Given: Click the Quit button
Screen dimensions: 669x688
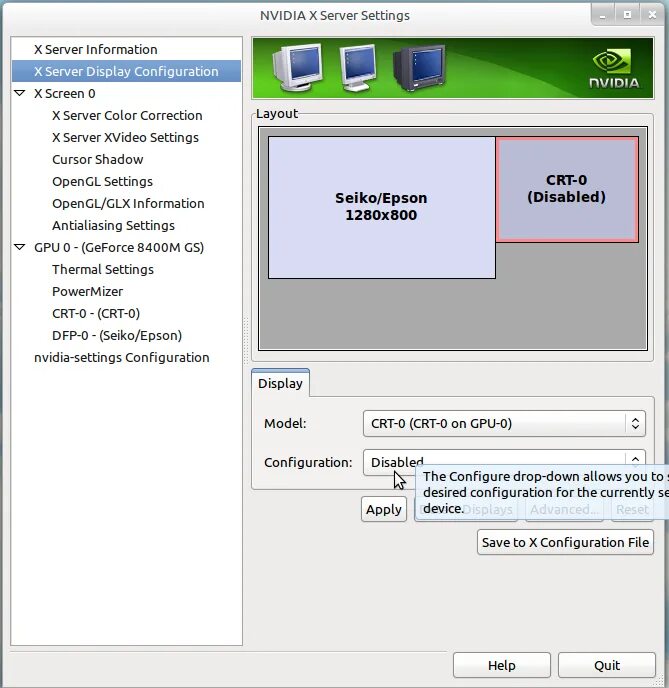Looking at the screenshot, I should [x=607, y=665].
